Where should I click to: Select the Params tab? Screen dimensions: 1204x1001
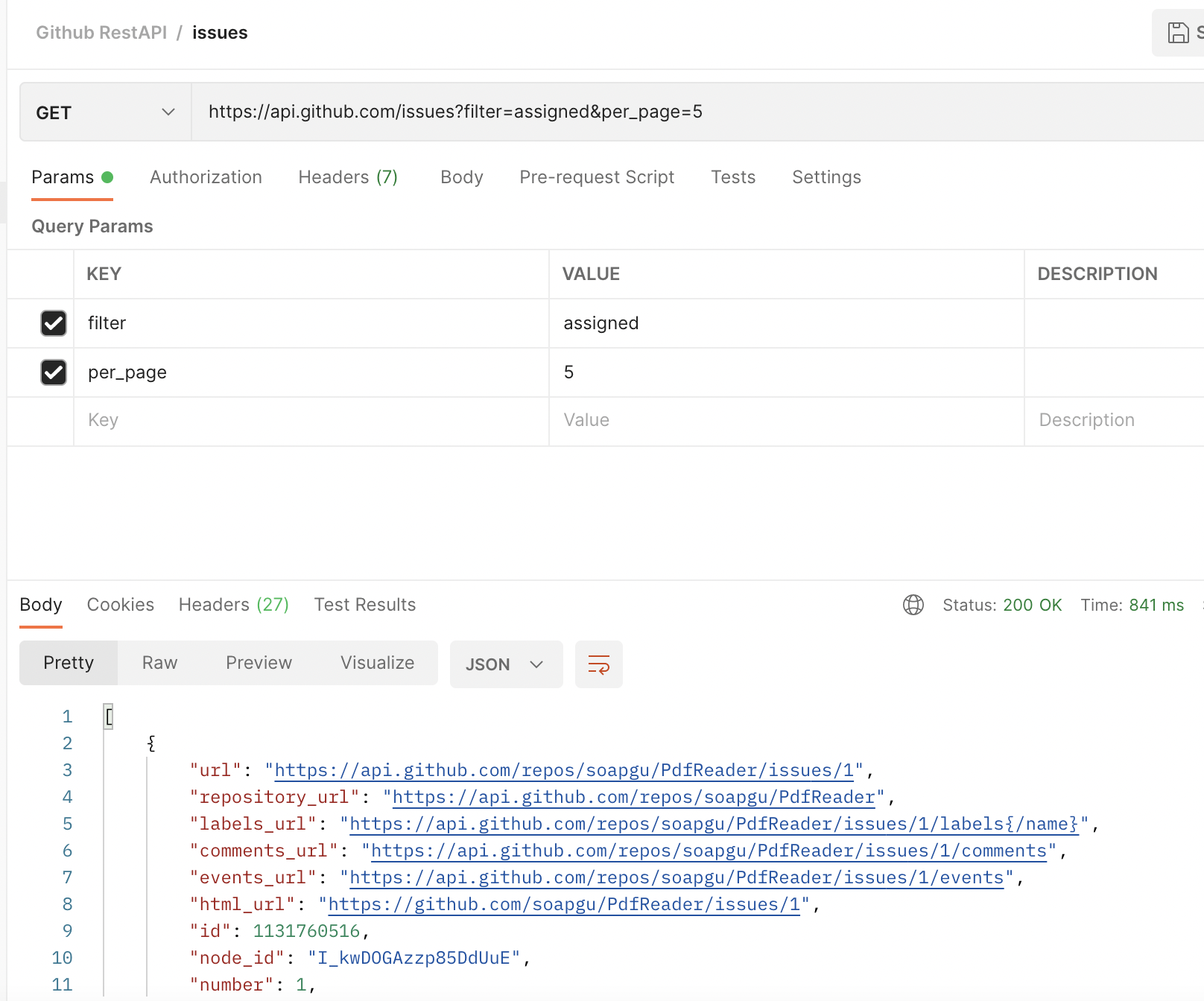pos(72,177)
